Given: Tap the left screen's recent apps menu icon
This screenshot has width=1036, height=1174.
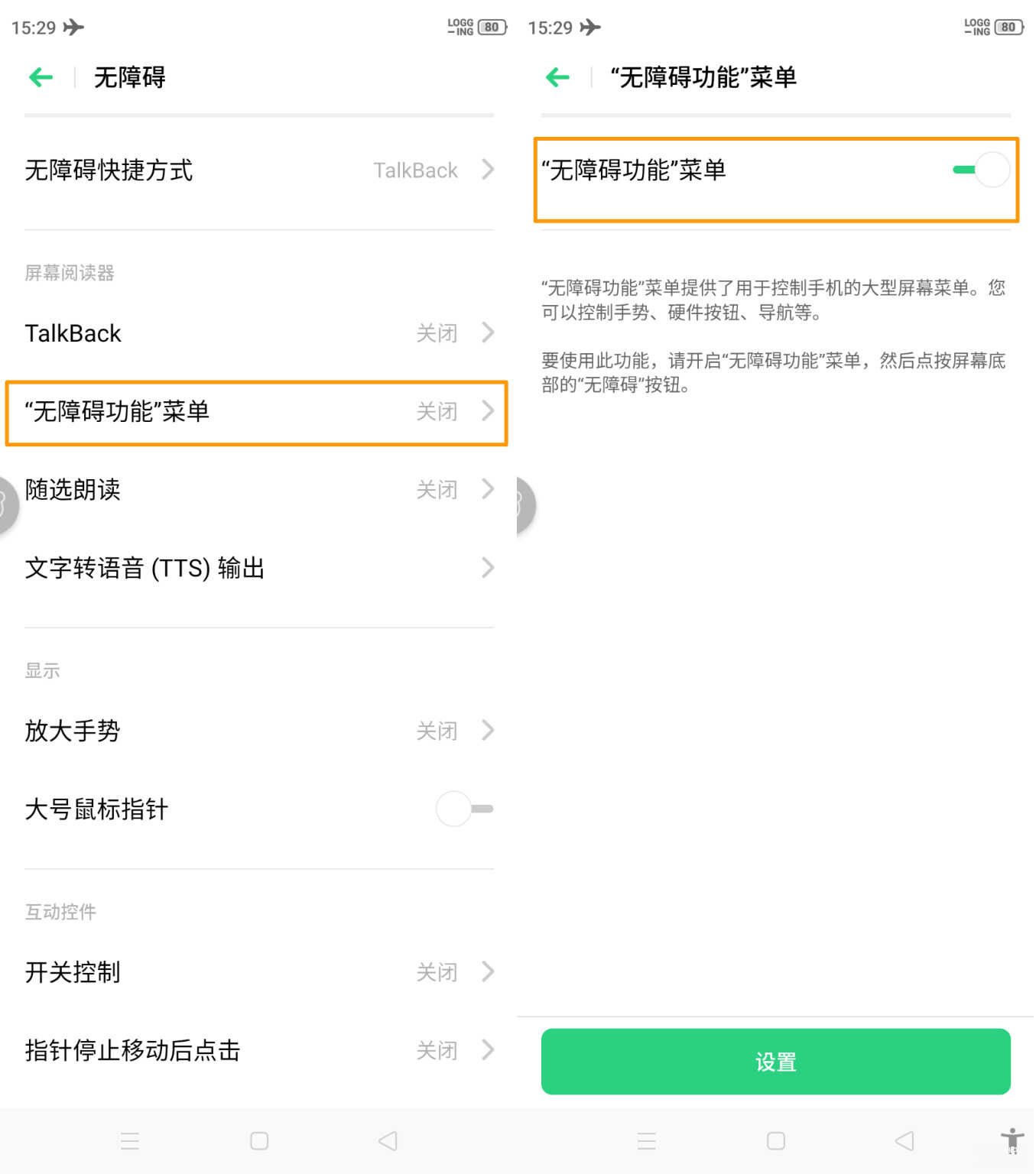Looking at the screenshot, I should pyautogui.click(x=130, y=1141).
